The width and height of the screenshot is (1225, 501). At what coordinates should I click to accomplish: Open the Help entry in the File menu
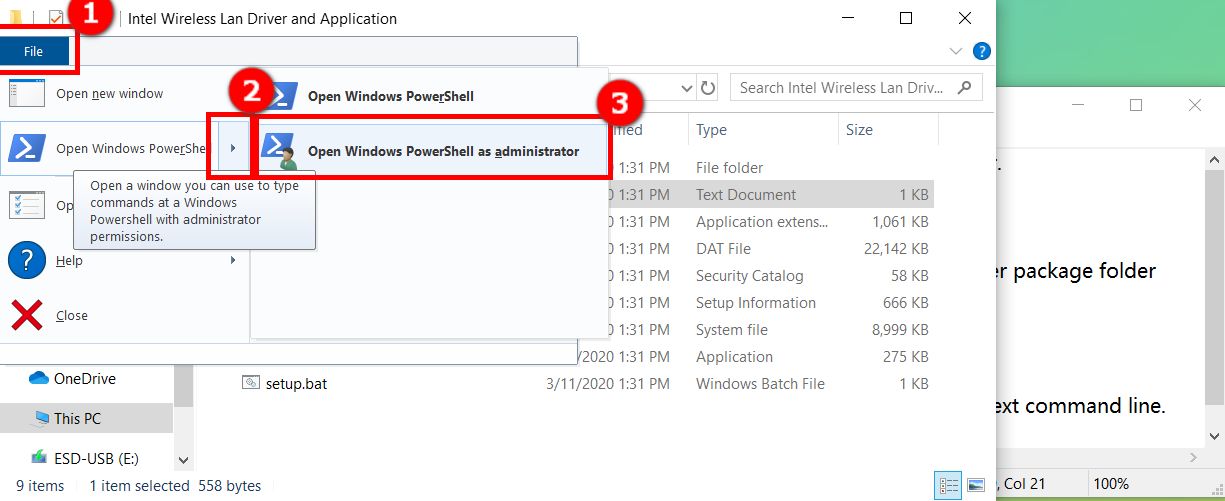pyautogui.click(x=123, y=260)
